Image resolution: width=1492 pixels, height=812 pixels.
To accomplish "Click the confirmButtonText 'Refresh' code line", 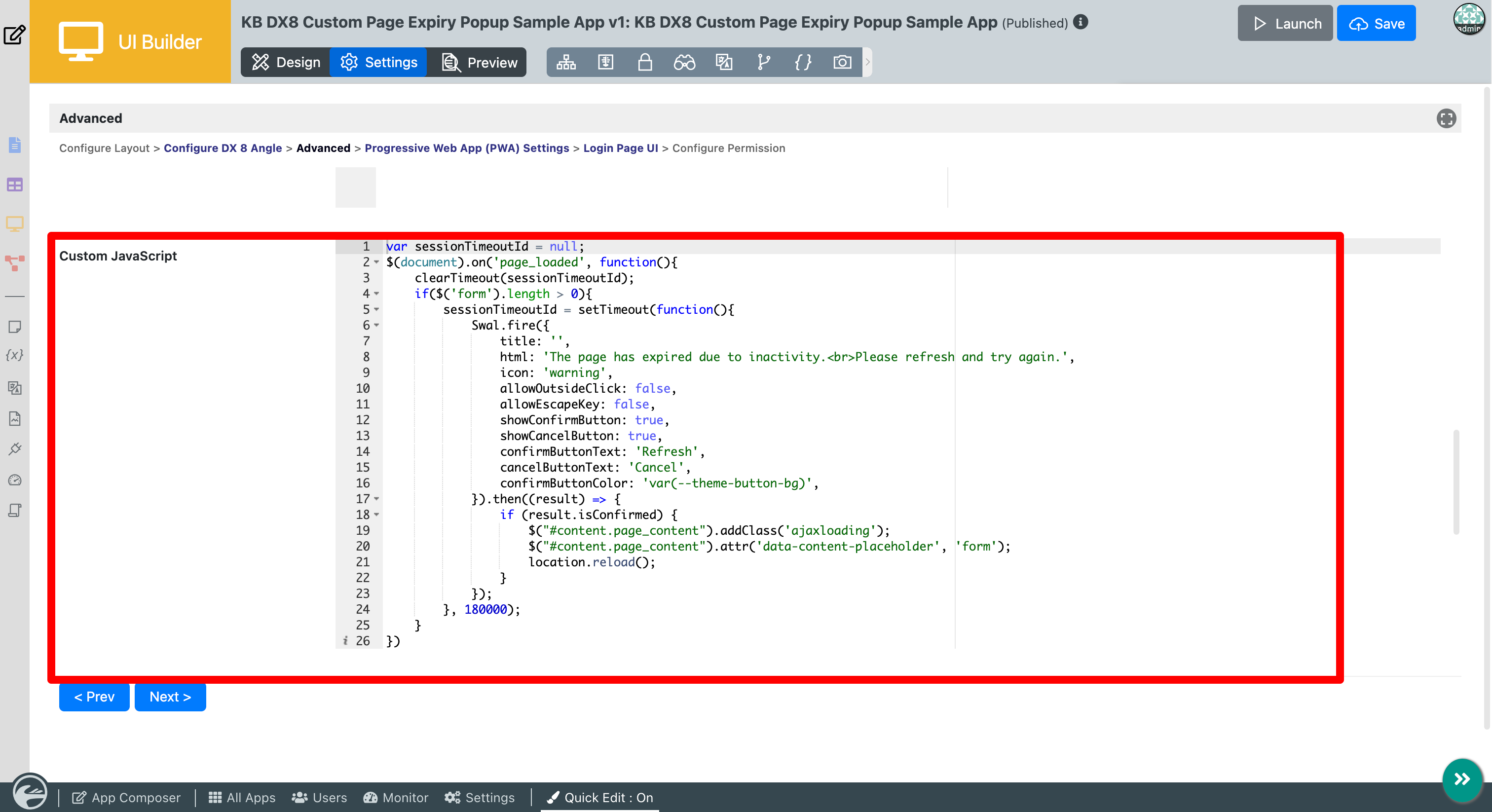I will (x=602, y=451).
